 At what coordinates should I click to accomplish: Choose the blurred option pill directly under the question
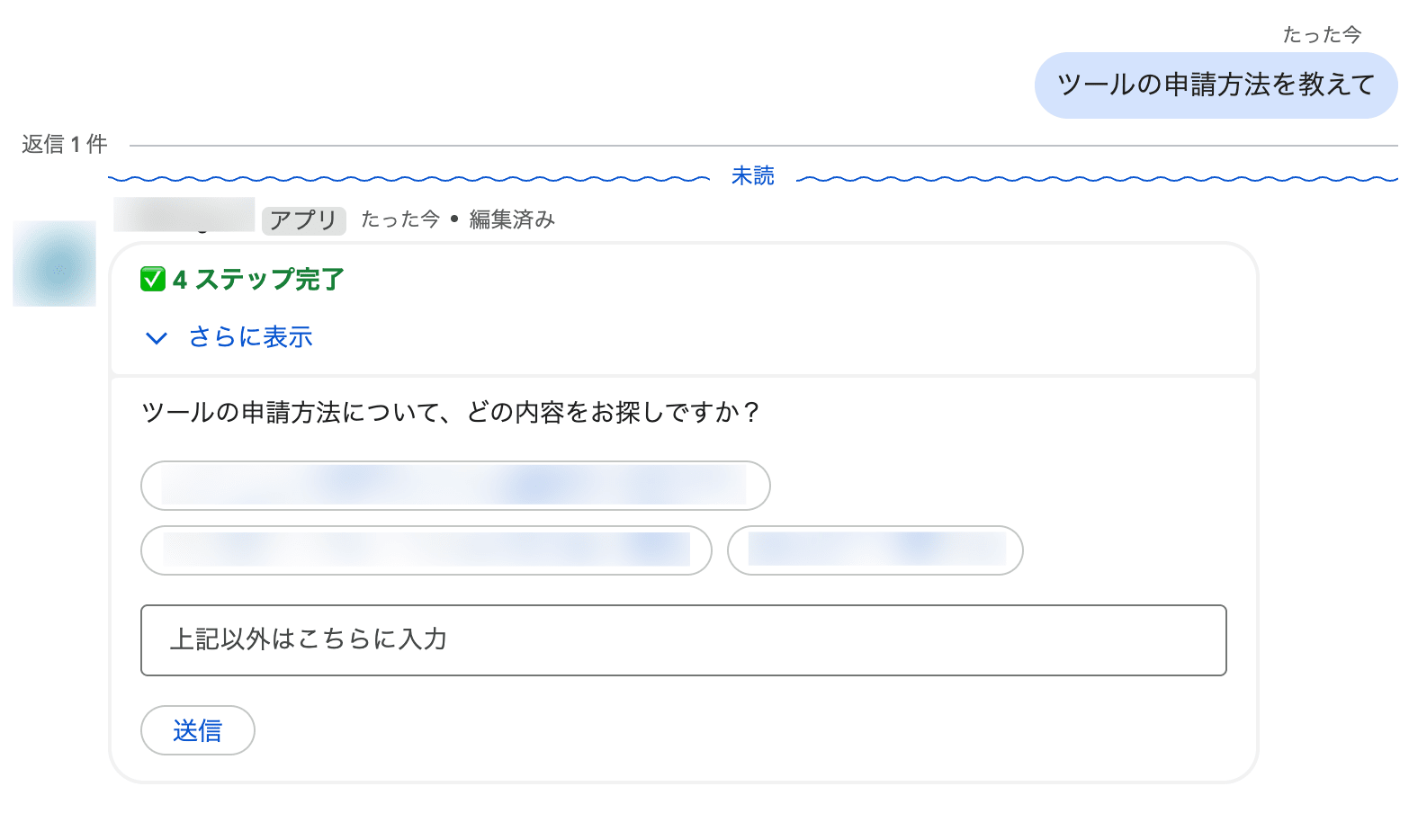click(455, 486)
